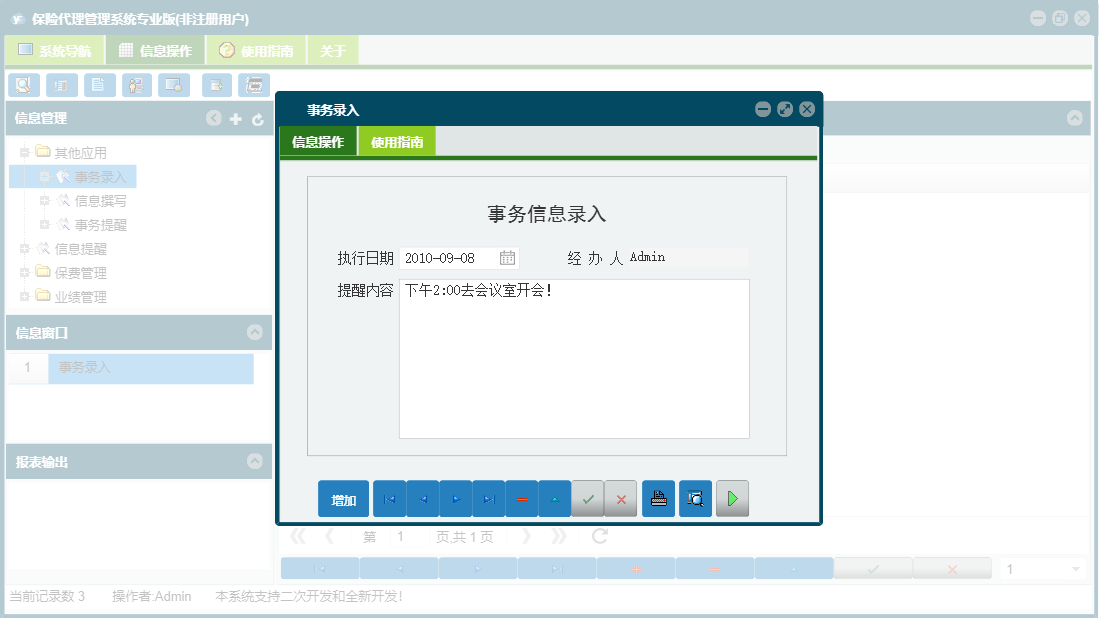
Task: Click the 增加 button to add a record
Action: click(x=343, y=498)
